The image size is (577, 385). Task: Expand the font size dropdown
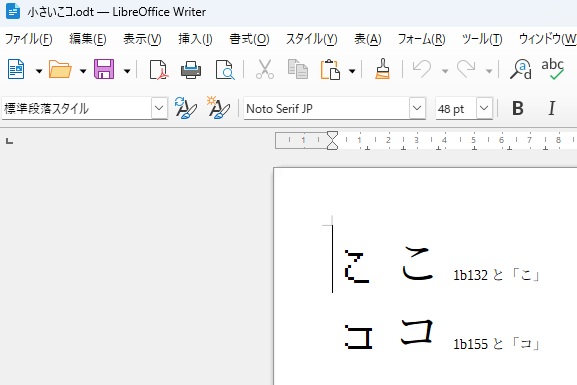[x=484, y=108]
